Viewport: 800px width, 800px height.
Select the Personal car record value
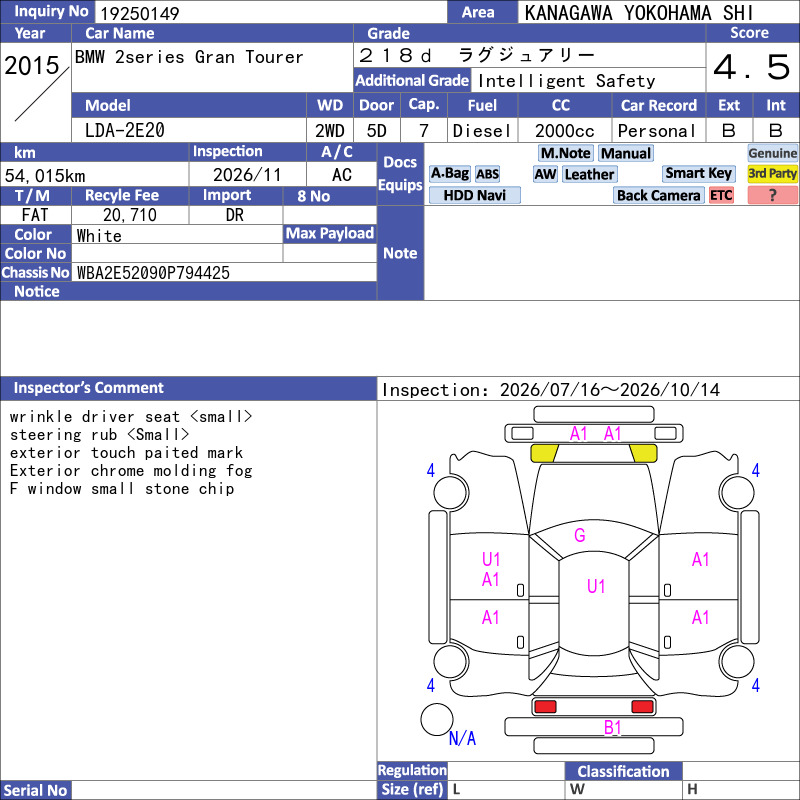[x=657, y=131]
